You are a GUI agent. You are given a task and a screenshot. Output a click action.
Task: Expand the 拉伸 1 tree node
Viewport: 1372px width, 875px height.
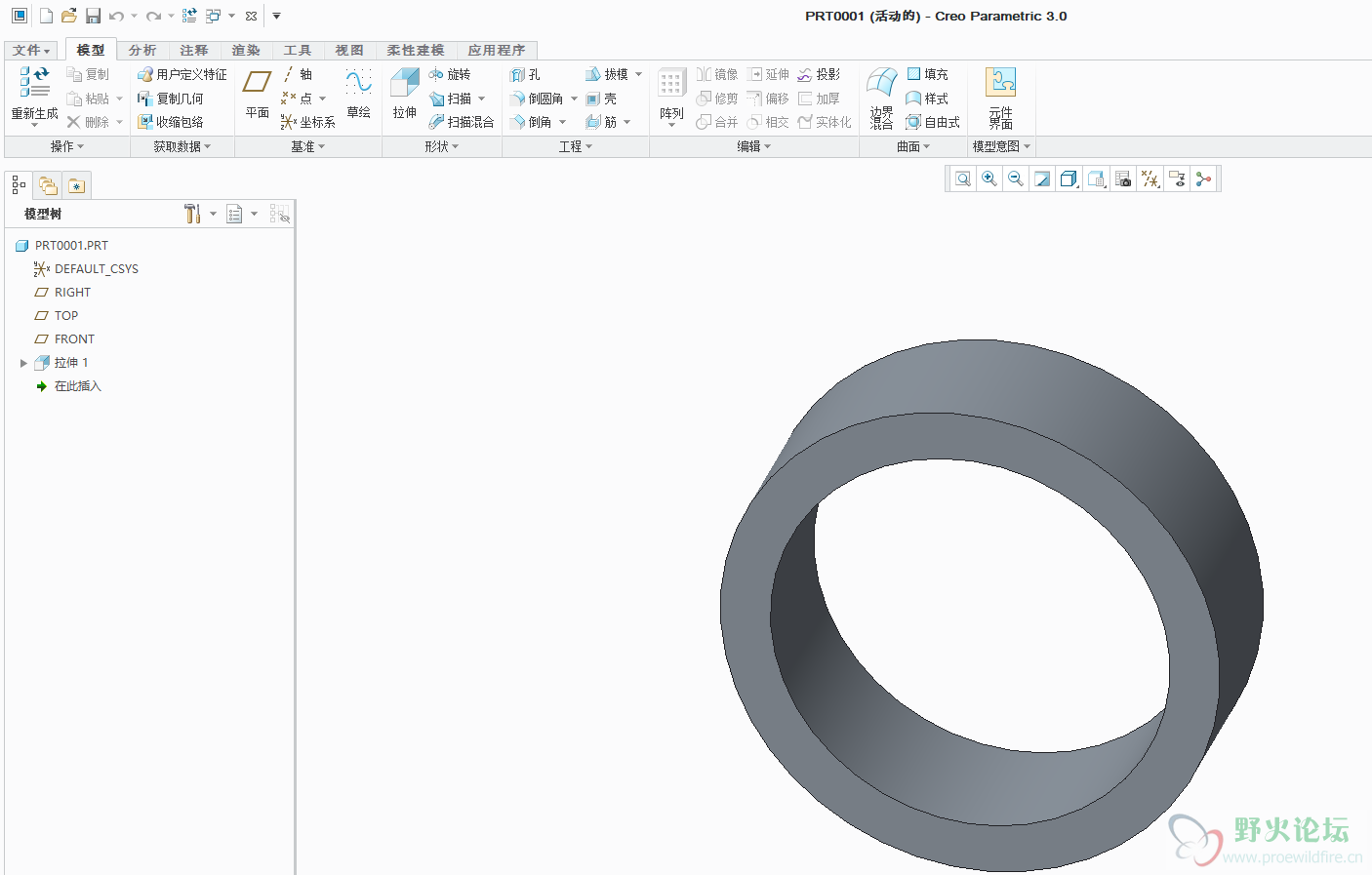(x=23, y=363)
